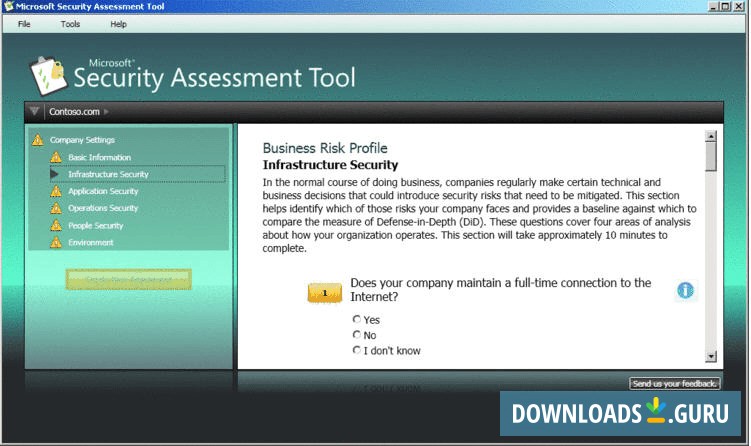The height and width of the screenshot is (446, 751).
Task: Select the No radio button
Action: coord(356,334)
